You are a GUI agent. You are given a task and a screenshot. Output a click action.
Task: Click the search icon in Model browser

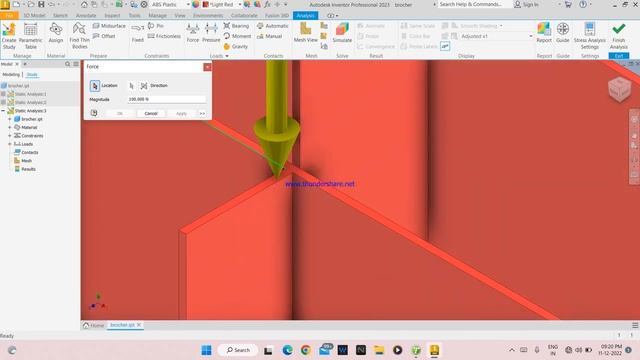67,64
